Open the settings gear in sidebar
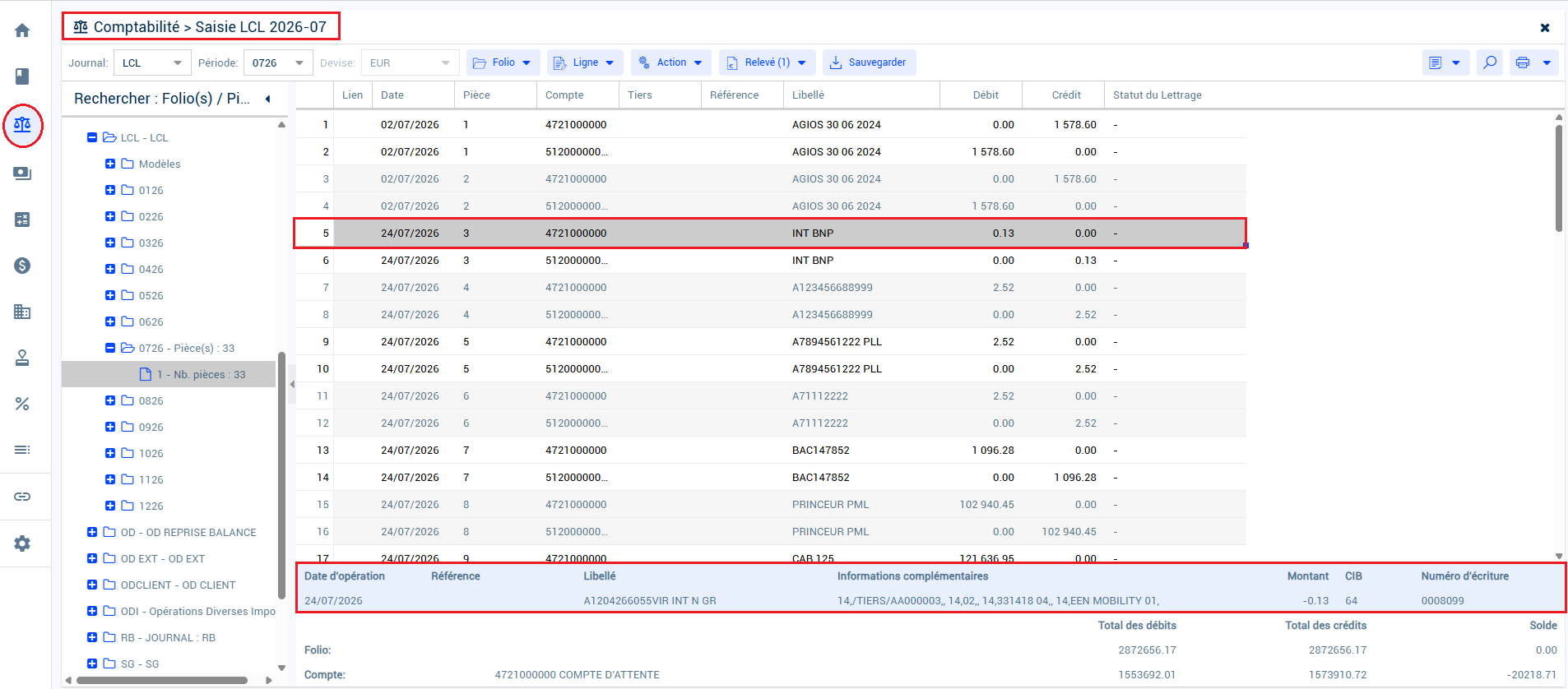 (x=22, y=543)
